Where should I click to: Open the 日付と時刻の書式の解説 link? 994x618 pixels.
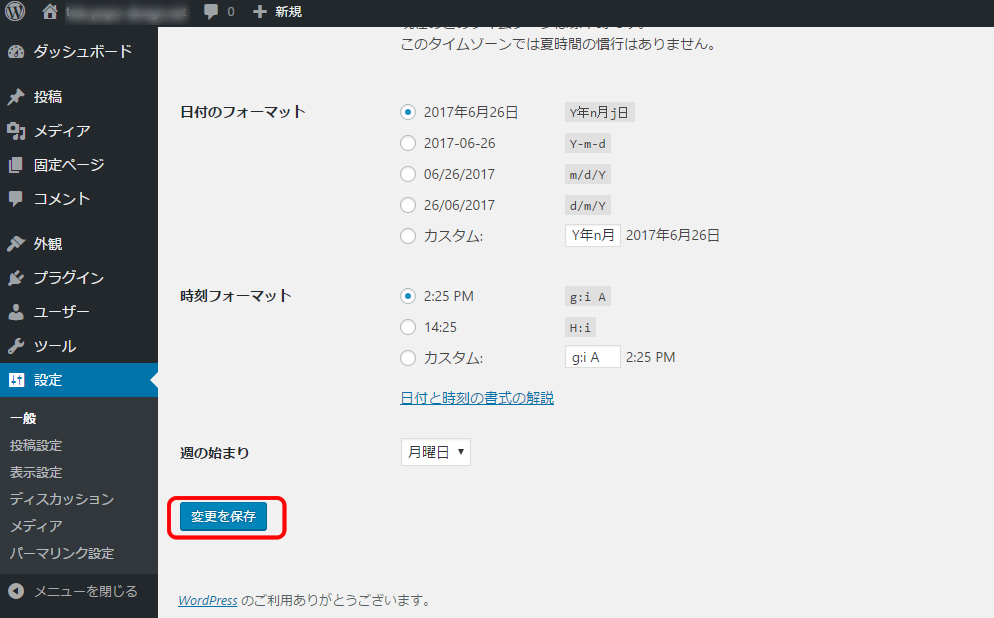click(476, 397)
